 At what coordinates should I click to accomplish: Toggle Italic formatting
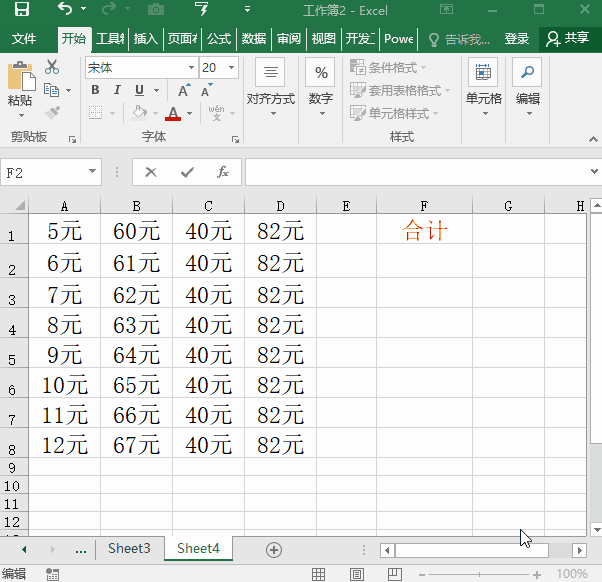point(116,90)
